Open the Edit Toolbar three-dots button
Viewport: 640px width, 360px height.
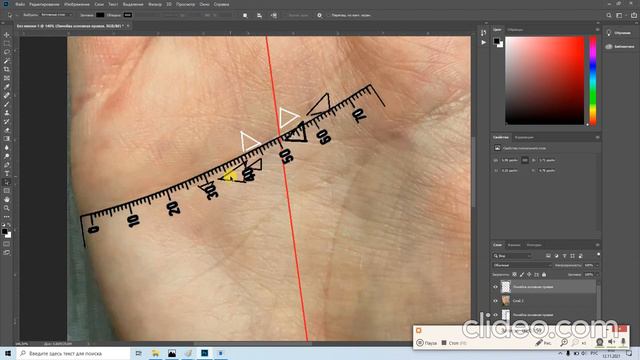click(x=7, y=217)
